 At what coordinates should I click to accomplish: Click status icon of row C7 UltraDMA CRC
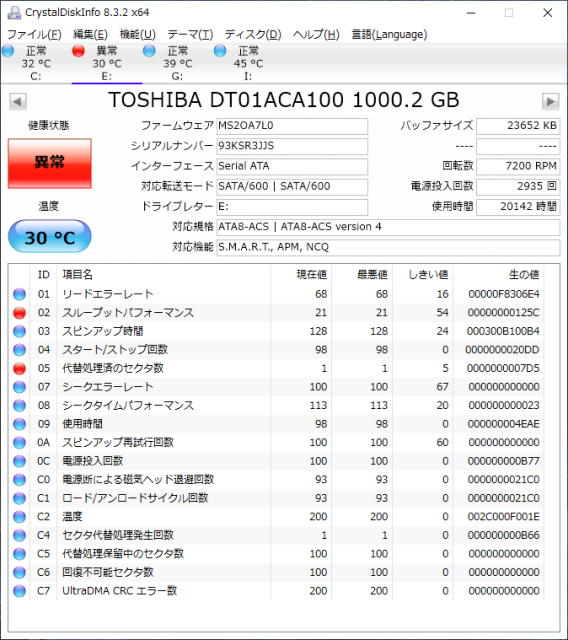point(19,591)
